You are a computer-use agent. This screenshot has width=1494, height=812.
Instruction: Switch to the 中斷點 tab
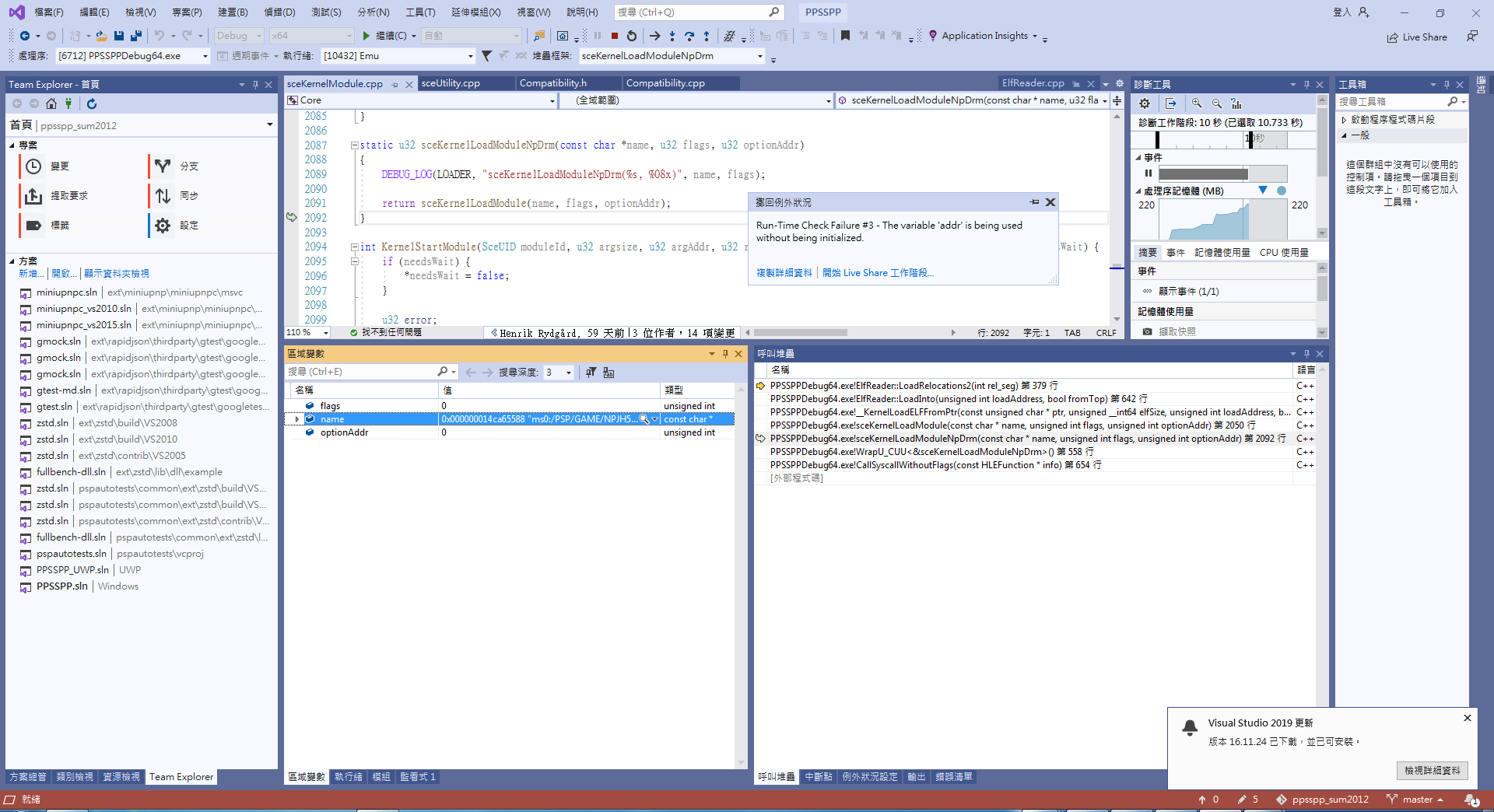click(x=818, y=777)
